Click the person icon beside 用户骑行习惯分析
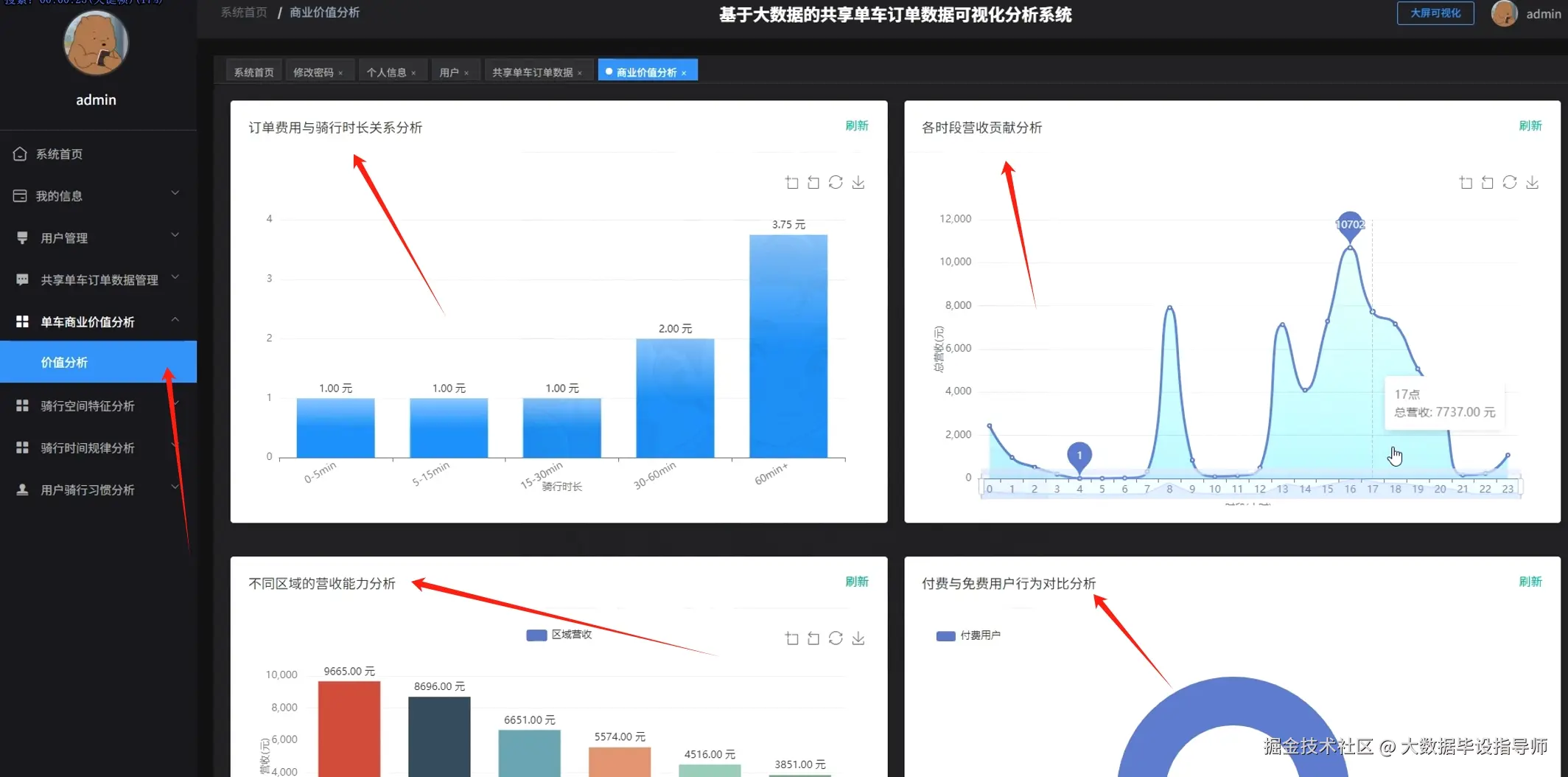This screenshot has height=777, width=1568. [x=20, y=489]
